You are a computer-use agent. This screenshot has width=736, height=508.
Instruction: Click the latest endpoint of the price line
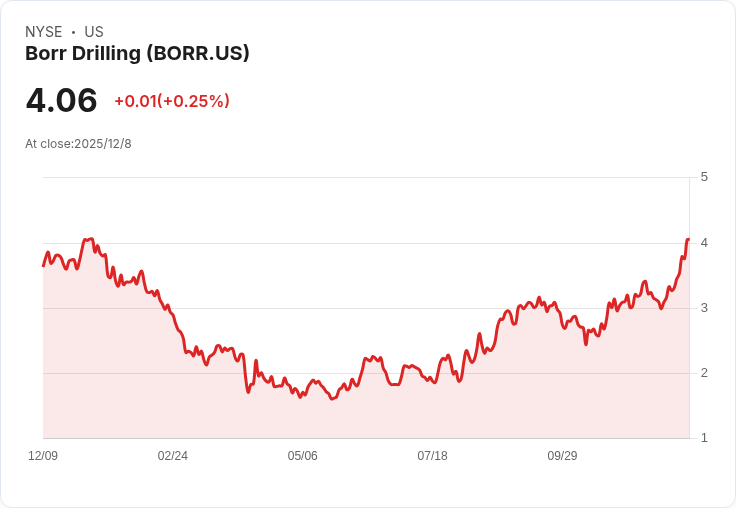[688, 240]
